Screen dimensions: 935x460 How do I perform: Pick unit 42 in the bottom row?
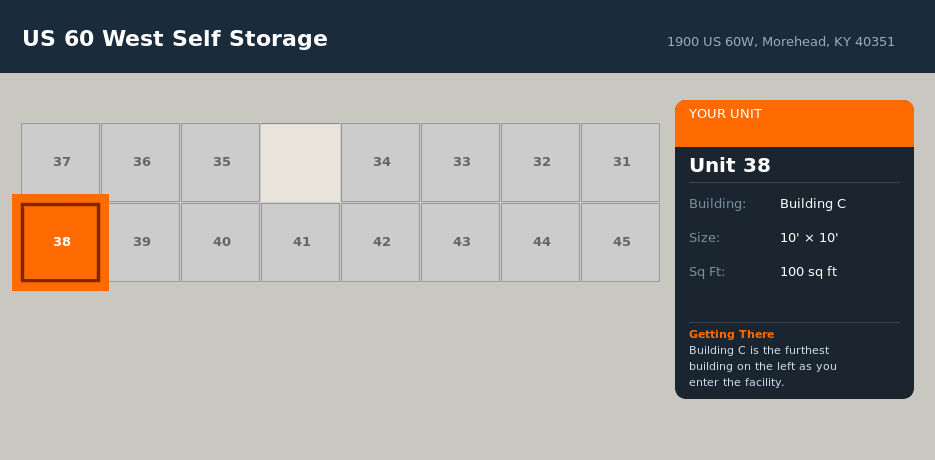[x=381, y=242]
